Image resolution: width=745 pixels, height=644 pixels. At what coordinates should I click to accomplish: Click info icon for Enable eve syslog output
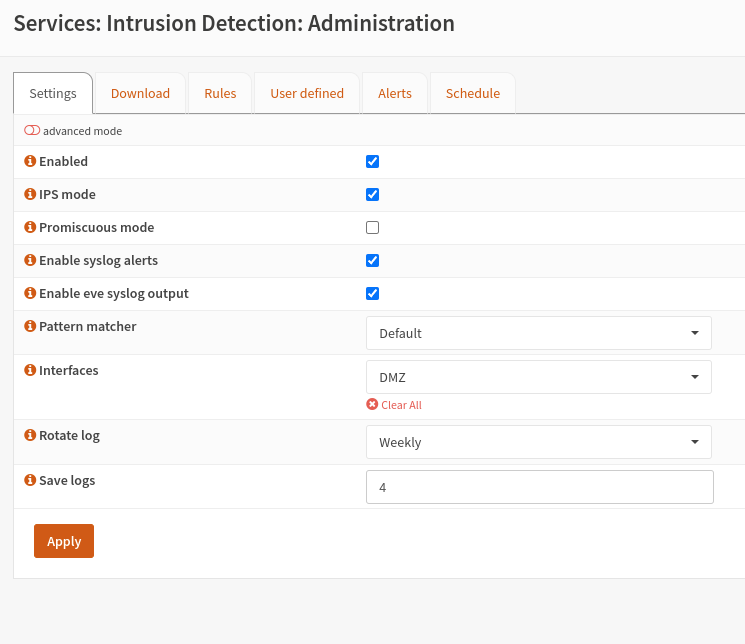coord(30,293)
